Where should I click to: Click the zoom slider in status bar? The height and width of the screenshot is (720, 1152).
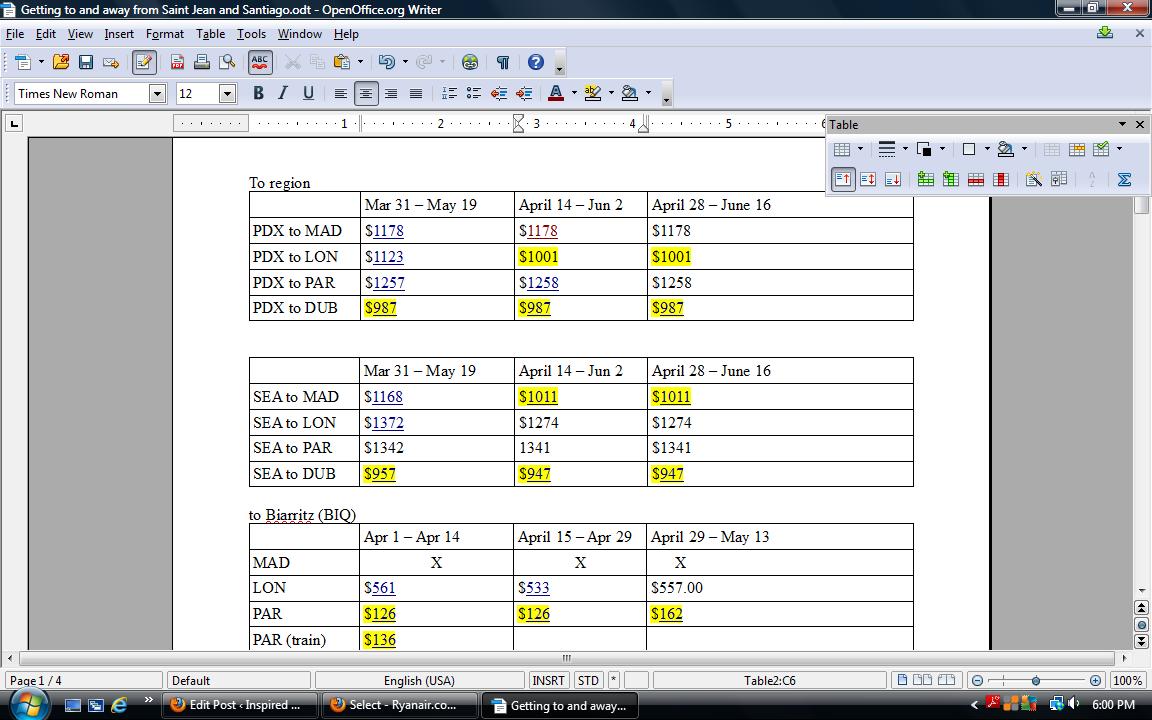pyautogui.click(x=1035, y=680)
